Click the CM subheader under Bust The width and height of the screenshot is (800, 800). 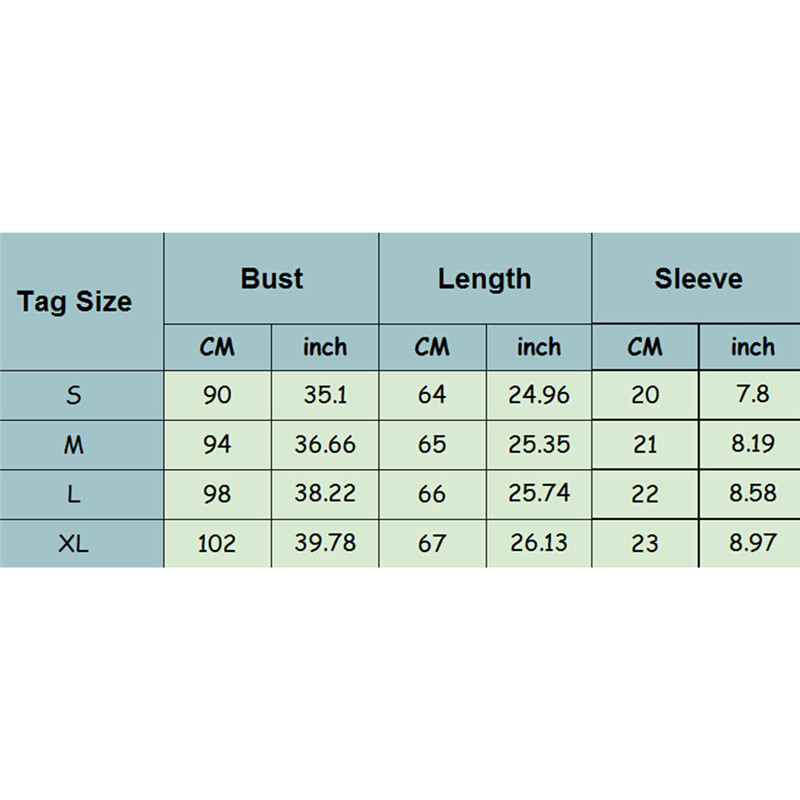217,347
